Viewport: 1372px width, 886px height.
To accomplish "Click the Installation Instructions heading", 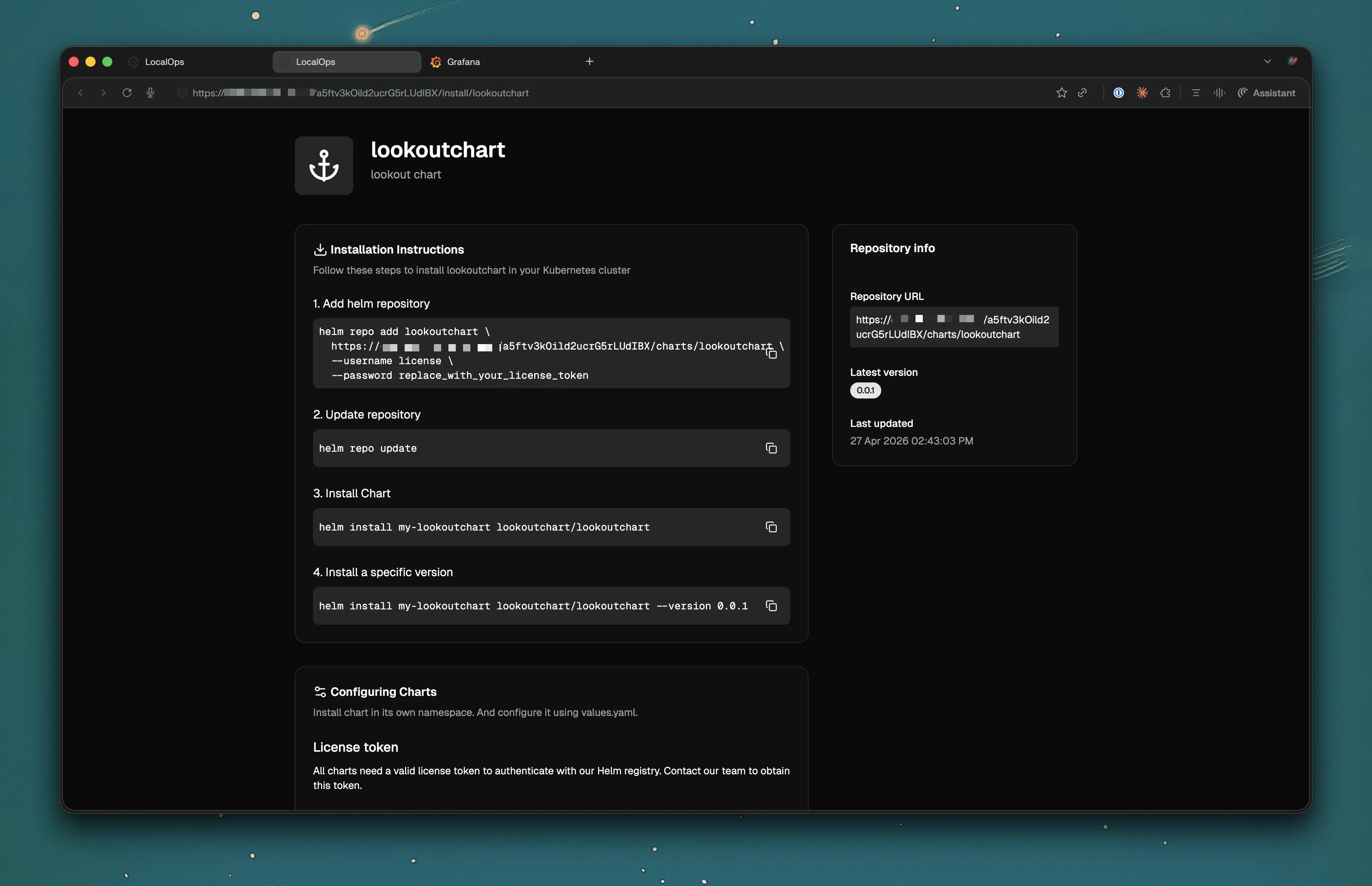I will [397, 250].
